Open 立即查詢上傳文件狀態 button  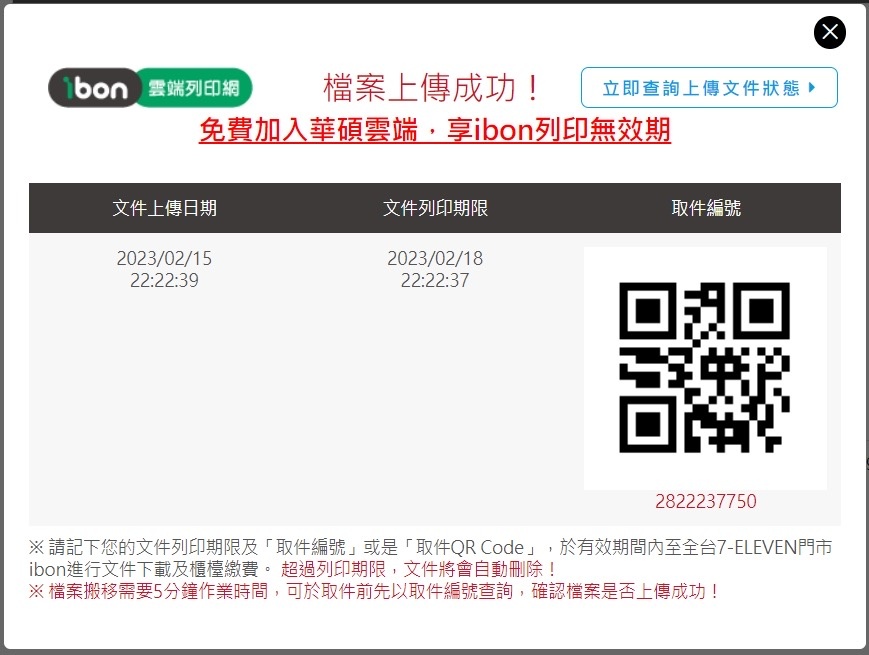pos(709,88)
